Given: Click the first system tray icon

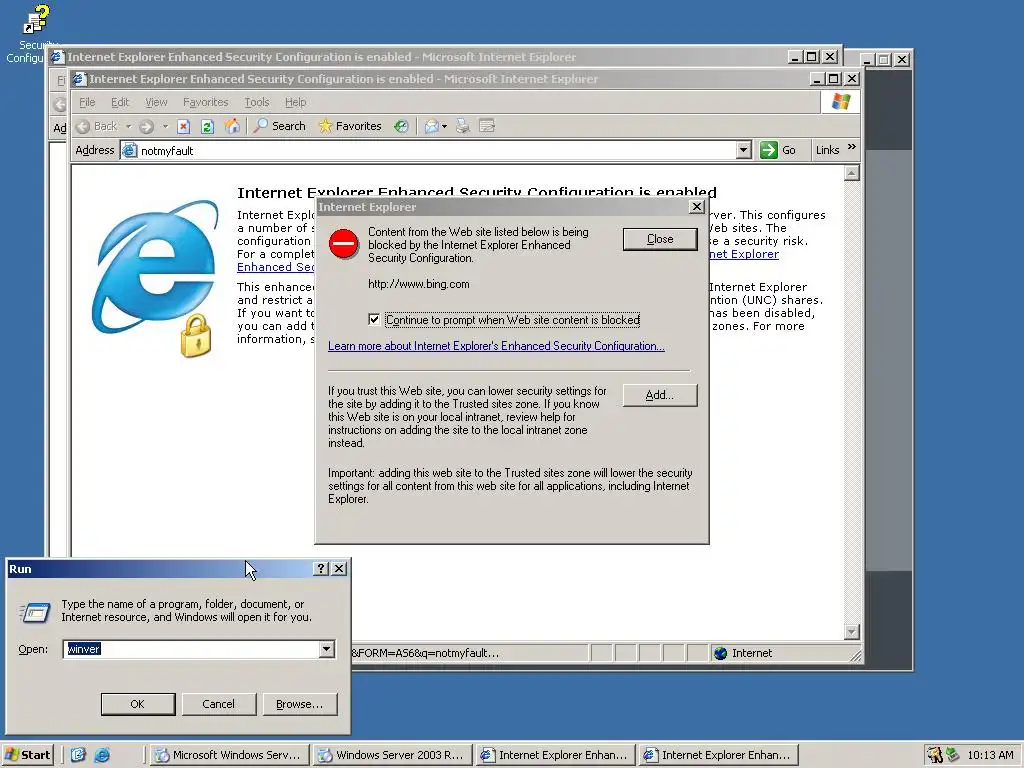Looking at the screenshot, I should pyautogui.click(x=935, y=755).
